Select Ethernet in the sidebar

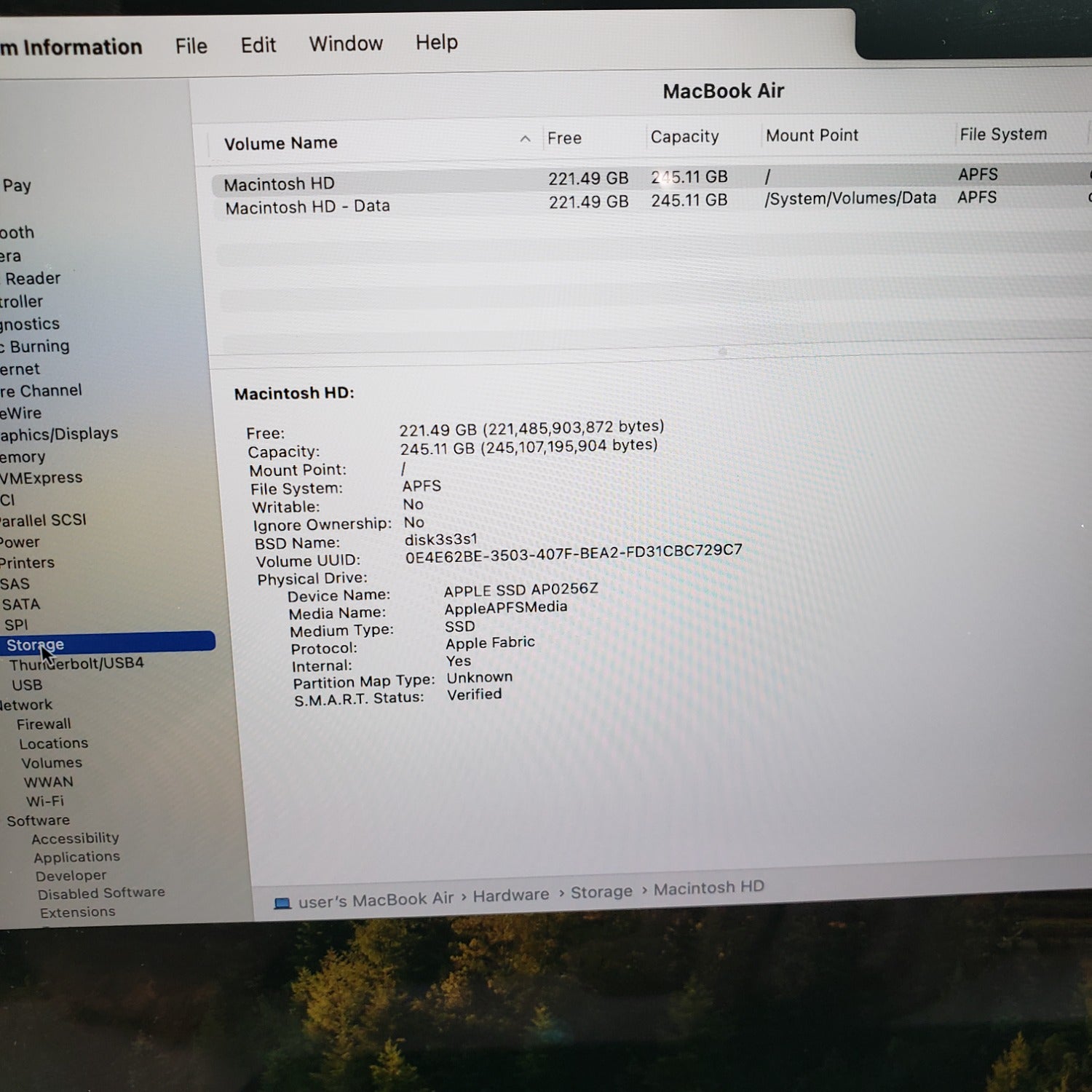(20, 370)
